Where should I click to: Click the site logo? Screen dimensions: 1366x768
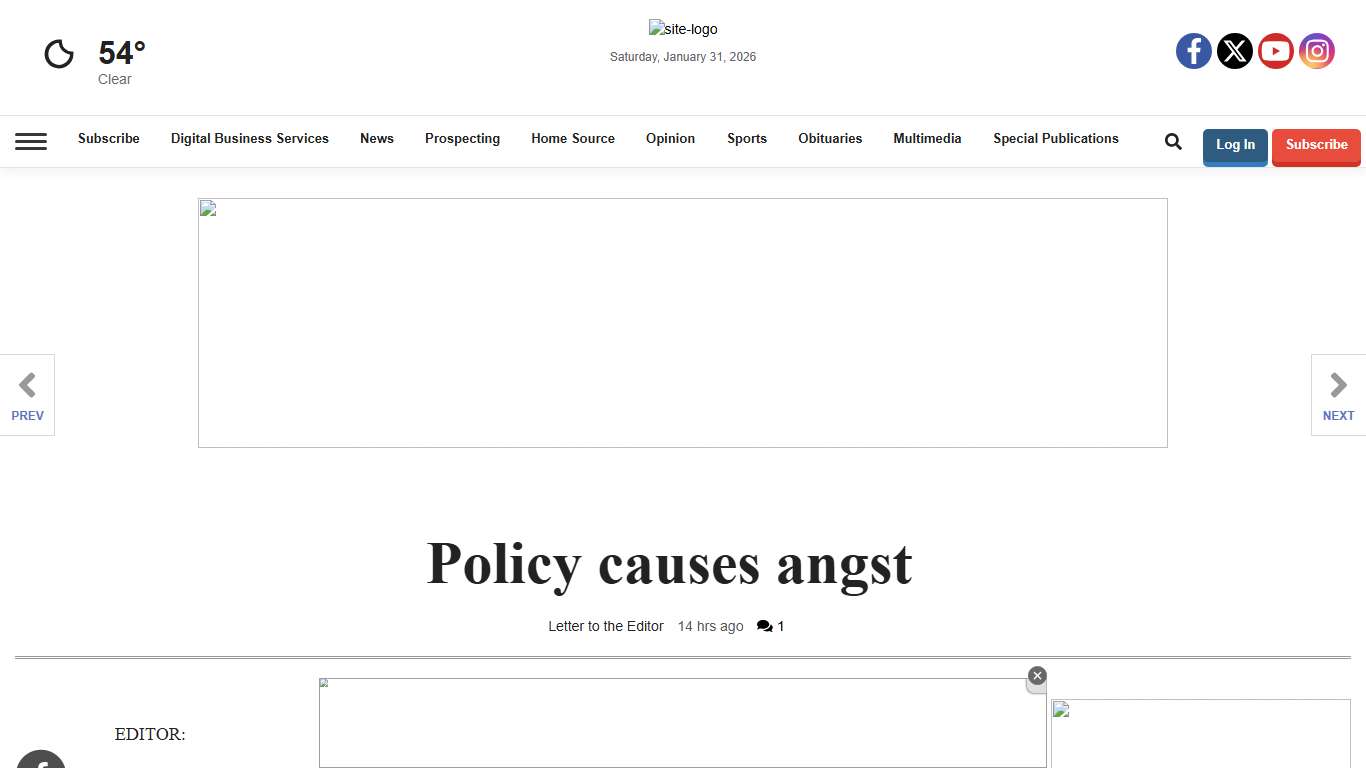coord(683,29)
